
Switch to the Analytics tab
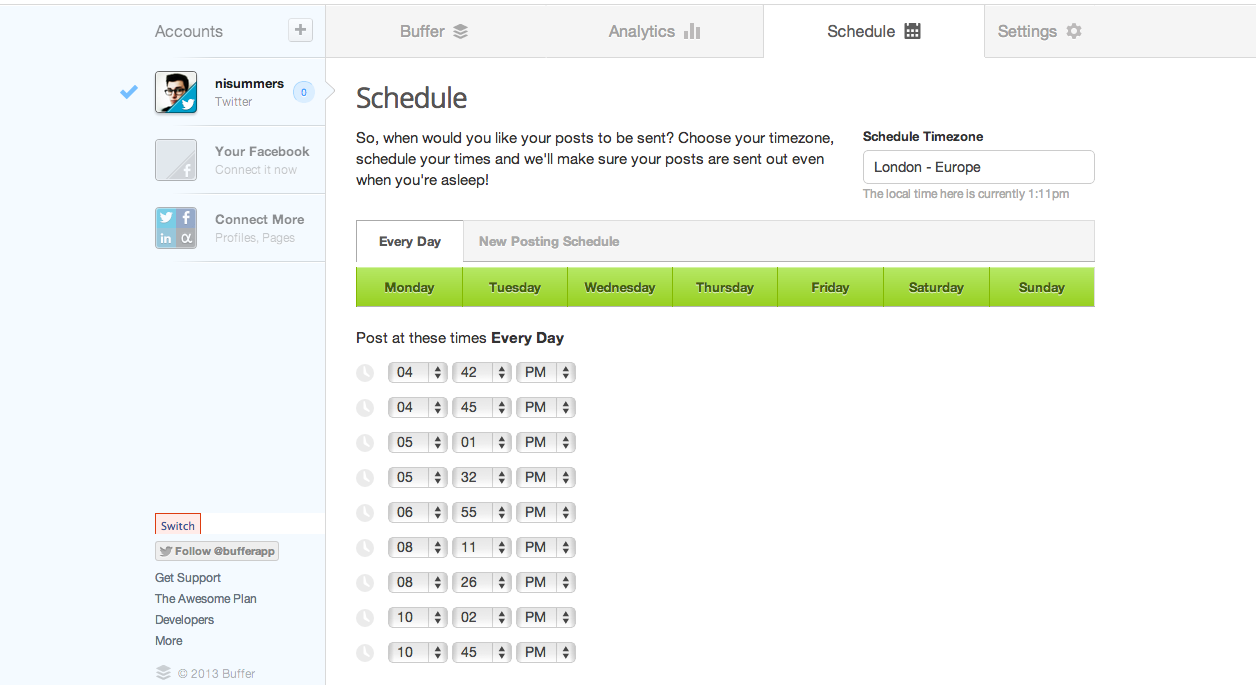pyautogui.click(x=654, y=31)
